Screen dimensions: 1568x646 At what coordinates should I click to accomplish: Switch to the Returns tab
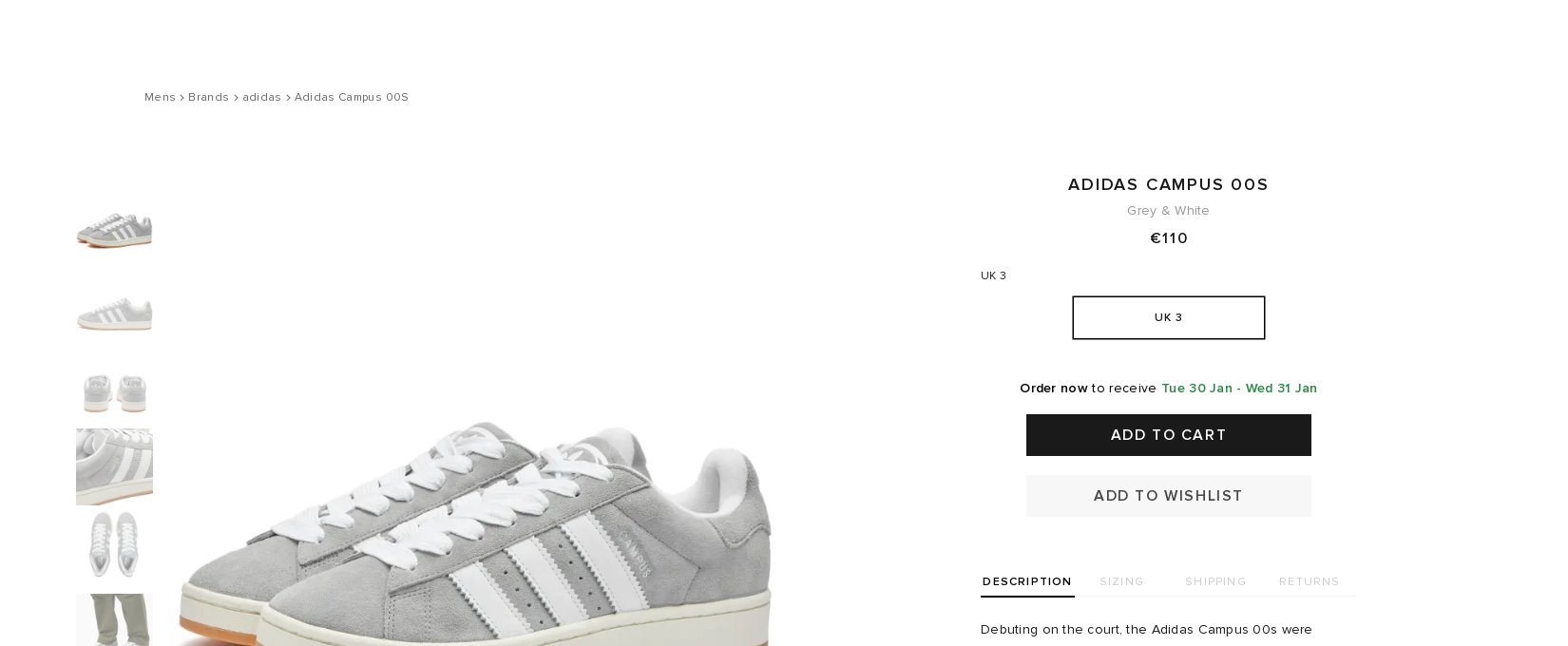1309,581
